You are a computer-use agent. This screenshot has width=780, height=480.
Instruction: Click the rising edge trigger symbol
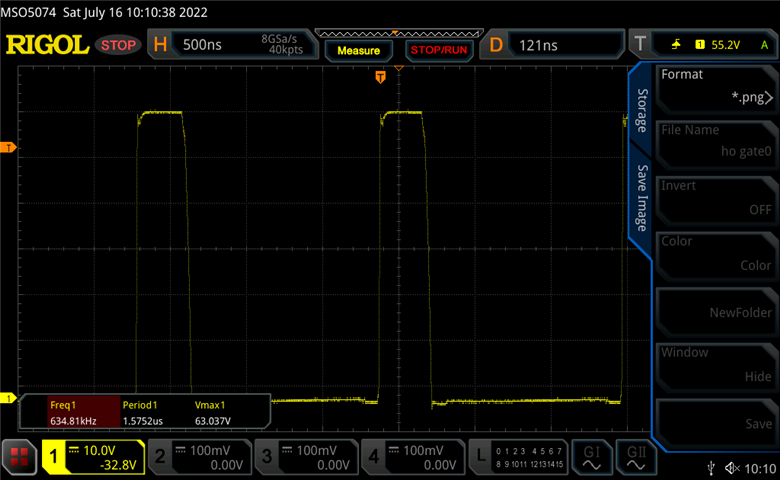point(676,45)
